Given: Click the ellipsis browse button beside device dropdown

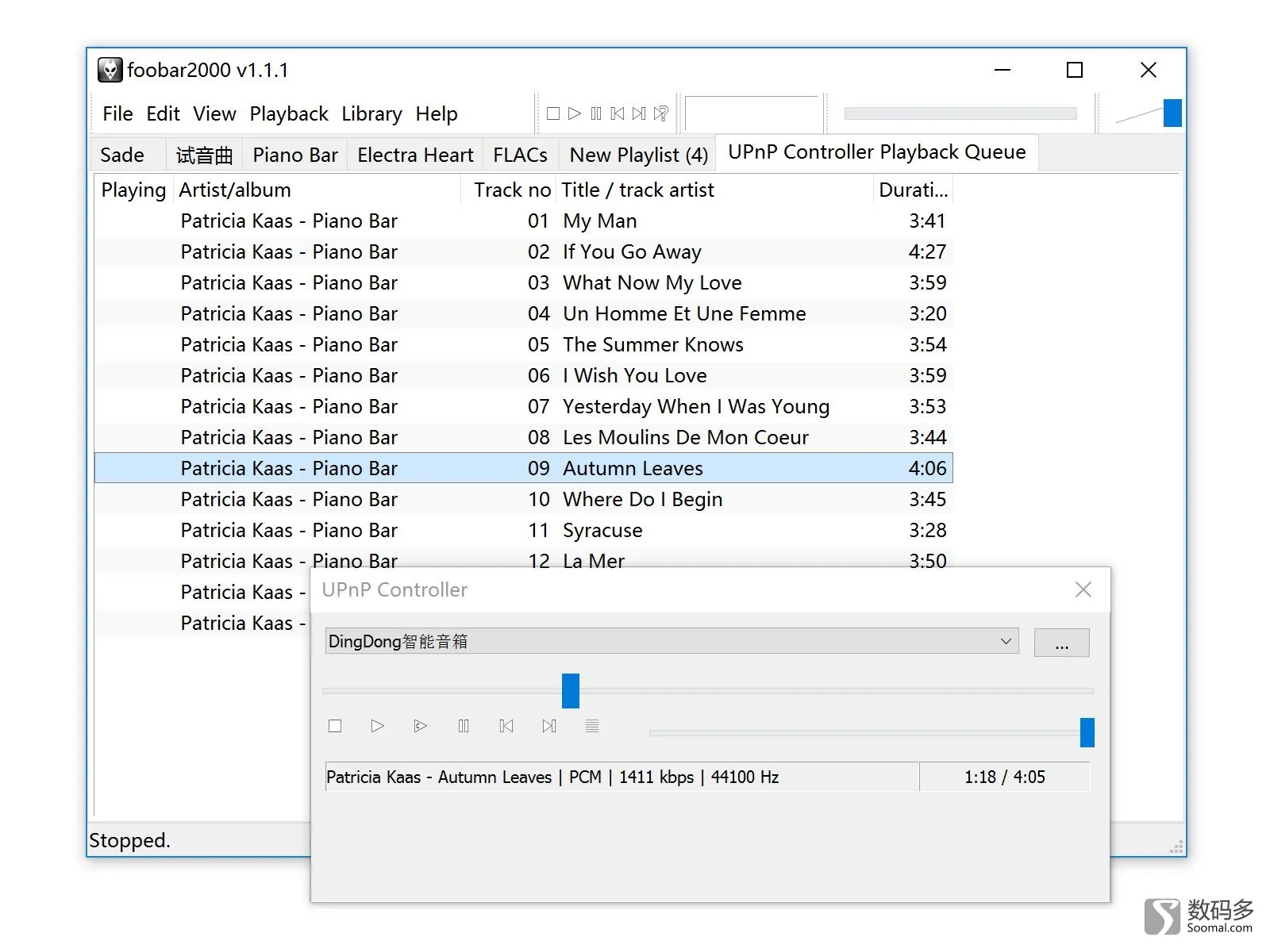Looking at the screenshot, I should click(x=1061, y=643).
